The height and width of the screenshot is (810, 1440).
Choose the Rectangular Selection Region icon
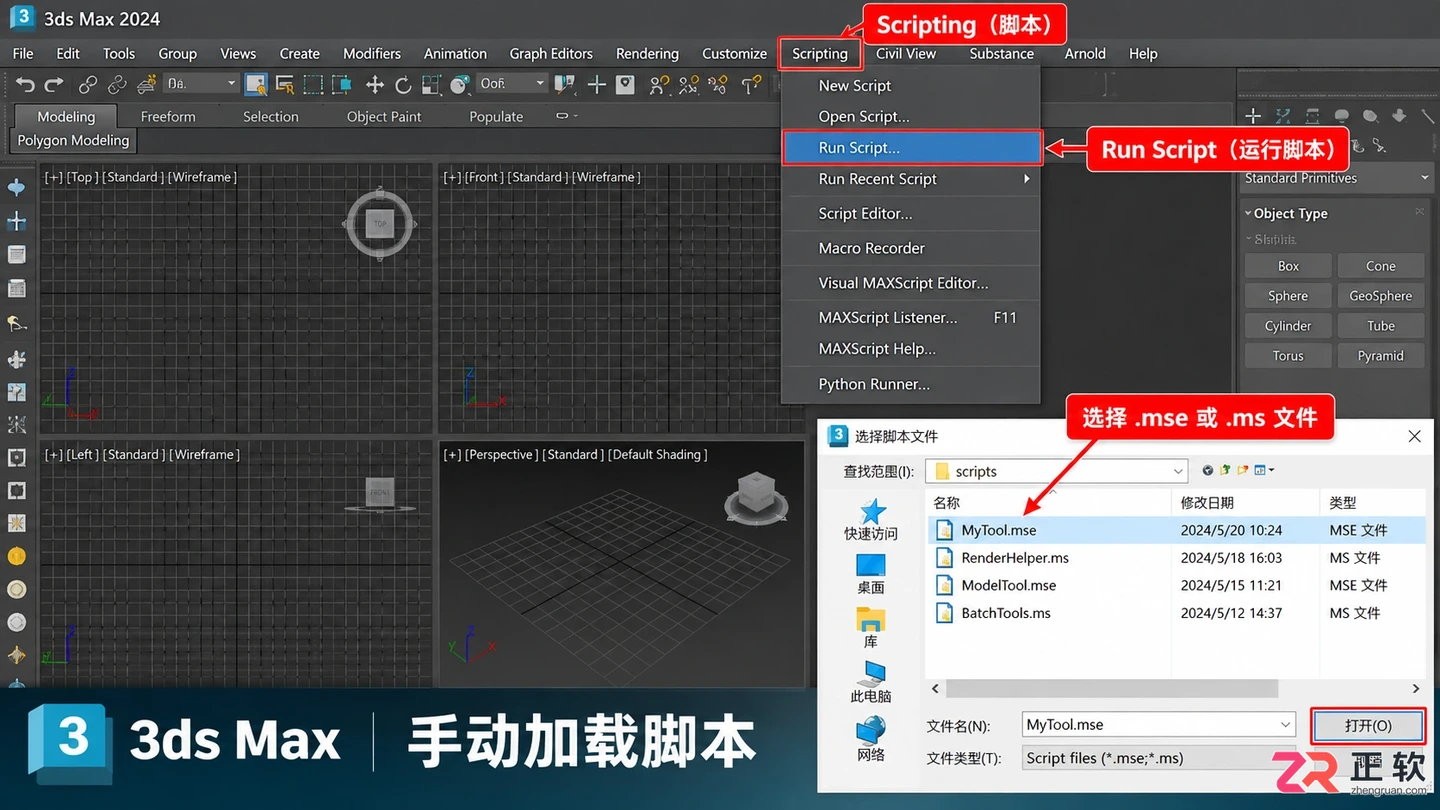tap(314, 84)
